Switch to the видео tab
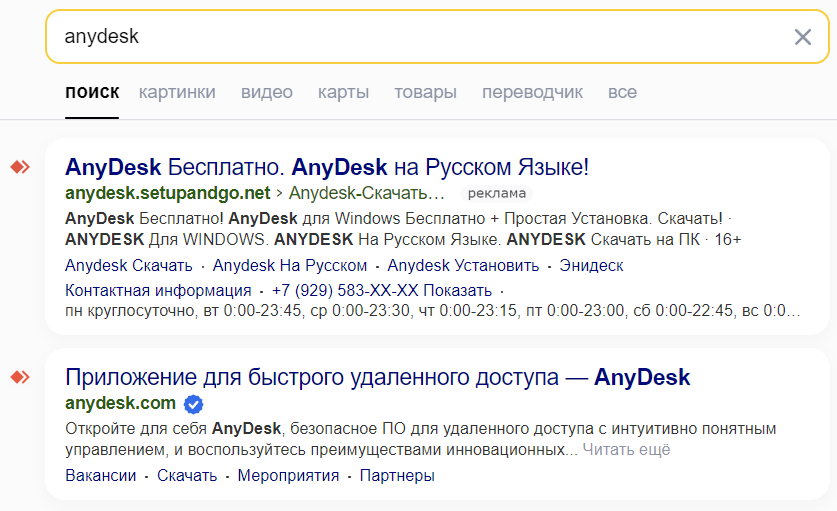The image size is (837, 511). 266,92
